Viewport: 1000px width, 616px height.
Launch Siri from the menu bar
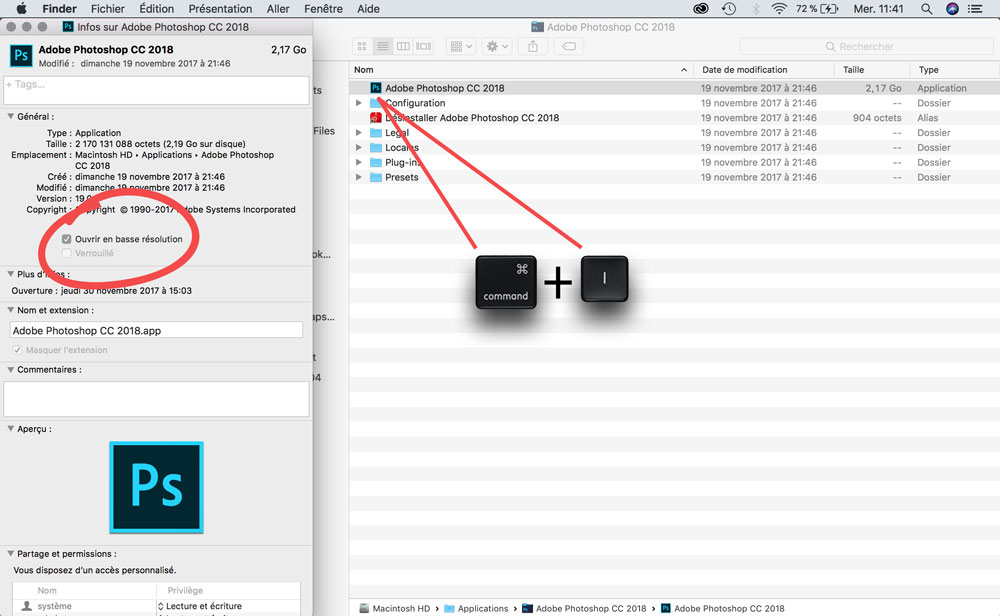(x=952, y=9)
